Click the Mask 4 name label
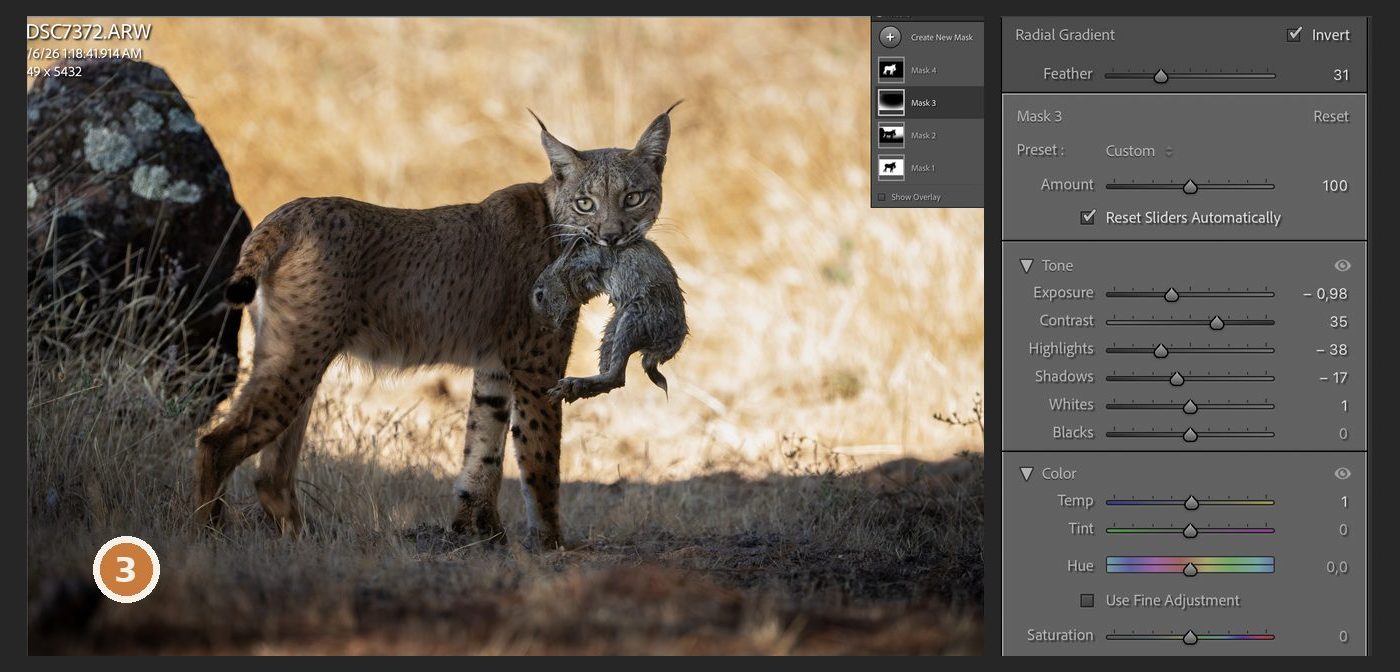Viewport: 1400px width, 672px height. pyautogui.click(x=923, y=70)
